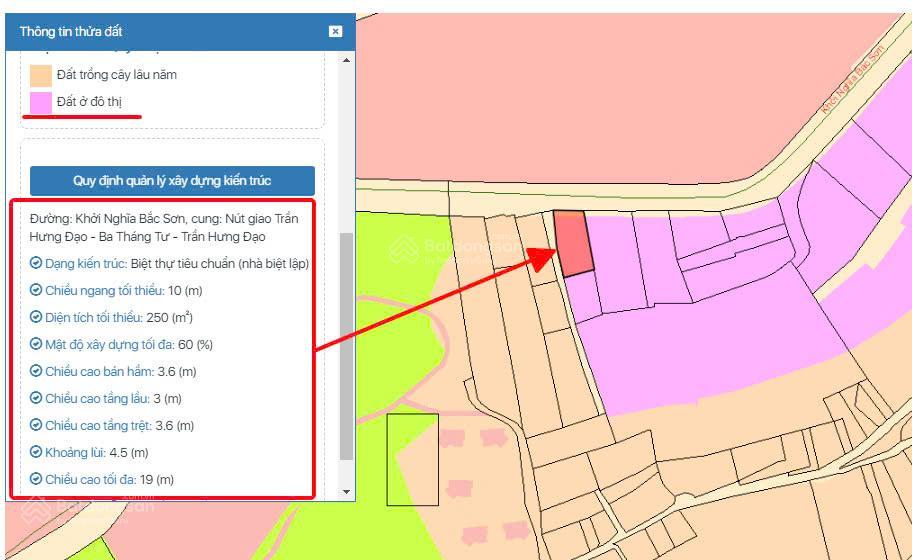The image size is (912, 560).
Task: Select the Chiều cao bán hầm: 3.6 (m) line
Action: (x=121, y=371)
